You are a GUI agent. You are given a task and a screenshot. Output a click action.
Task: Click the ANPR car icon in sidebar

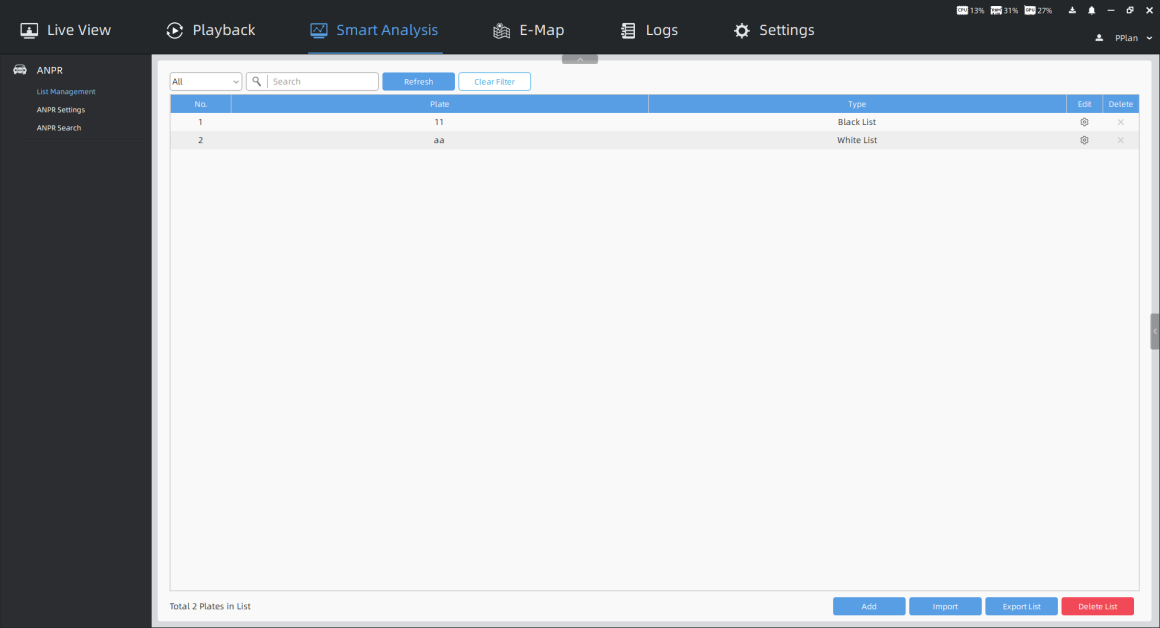pos(19,71)
